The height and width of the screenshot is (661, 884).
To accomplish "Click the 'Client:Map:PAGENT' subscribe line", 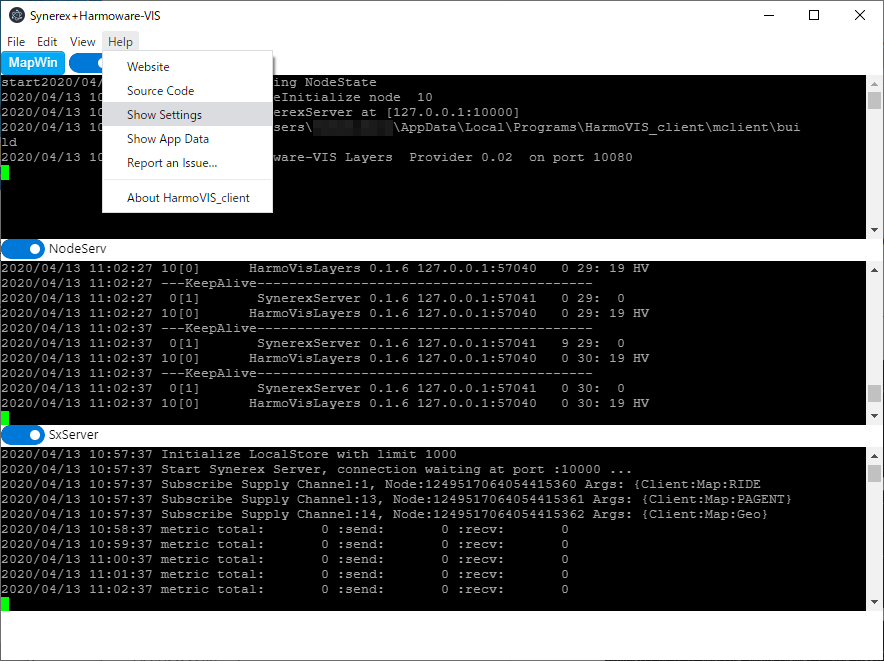I will click(396, 499).
